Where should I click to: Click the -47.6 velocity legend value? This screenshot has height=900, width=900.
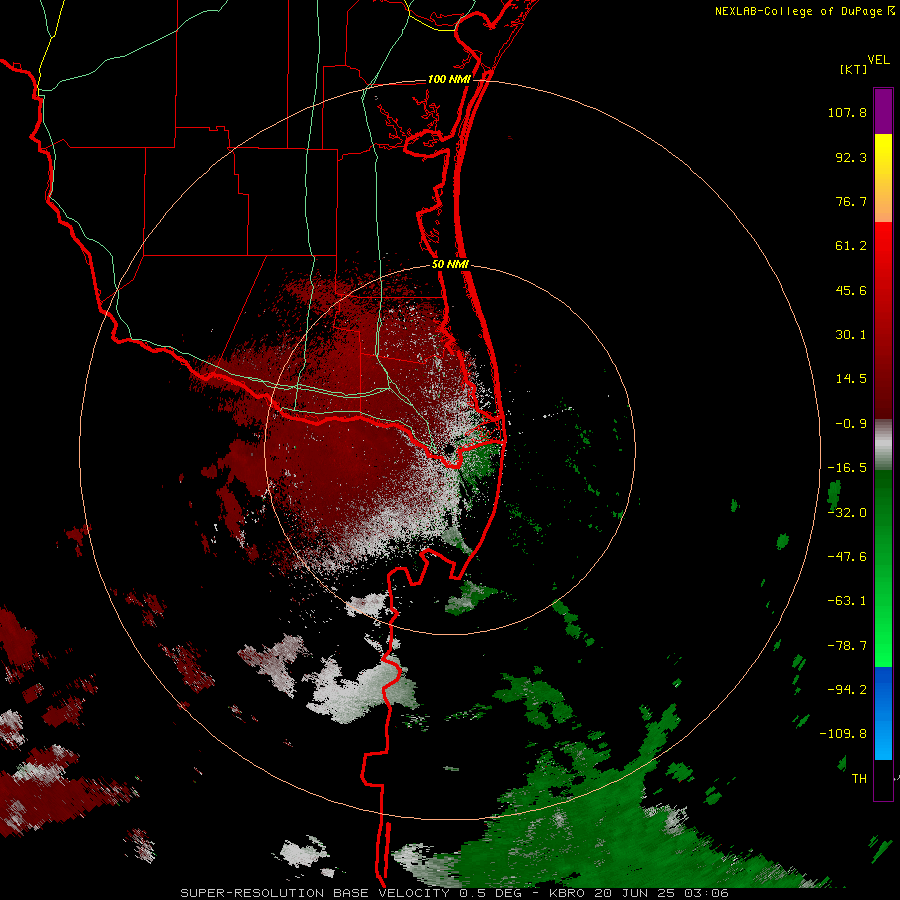click(847, 557)
